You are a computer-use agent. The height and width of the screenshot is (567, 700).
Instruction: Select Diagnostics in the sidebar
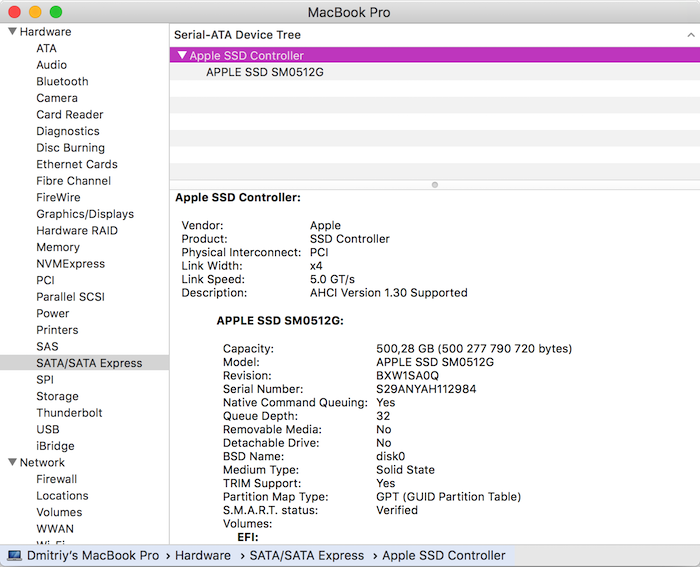68,131
